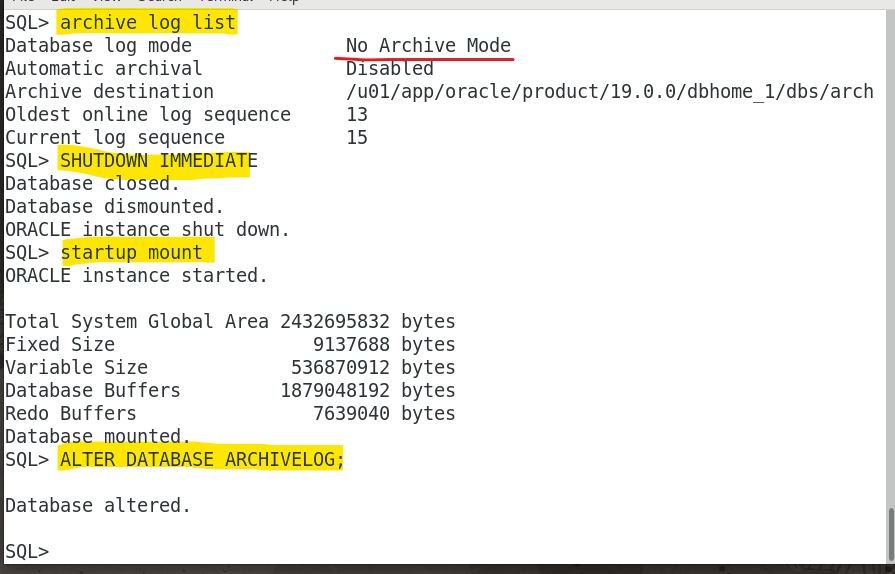Click the 'Fixed Size' label

[x=60, y=344]
